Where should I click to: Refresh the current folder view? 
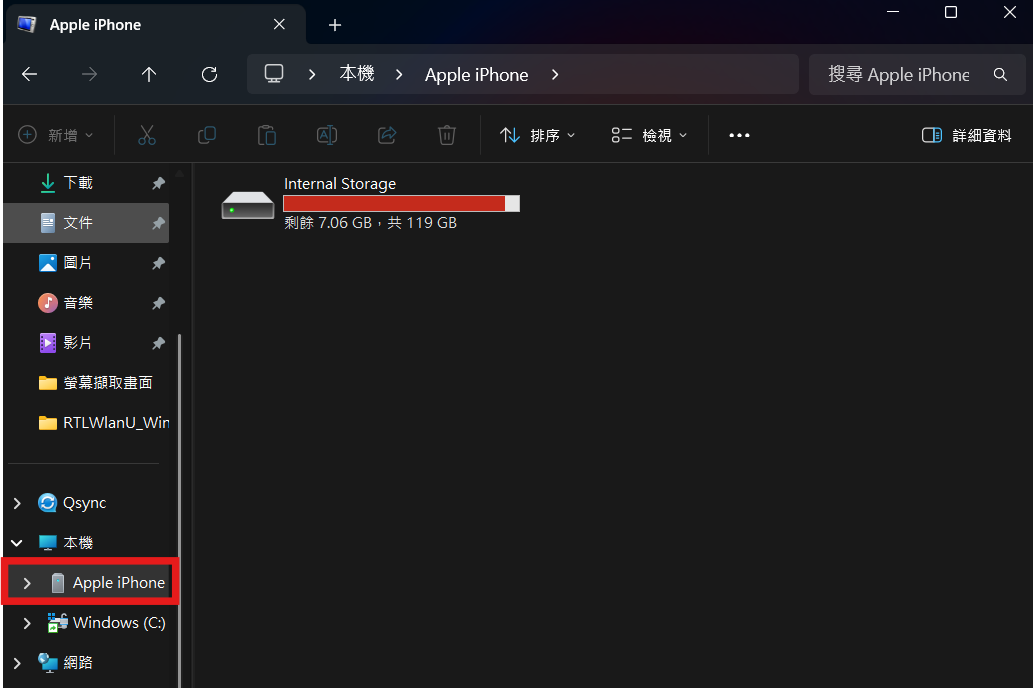(209, 74)
